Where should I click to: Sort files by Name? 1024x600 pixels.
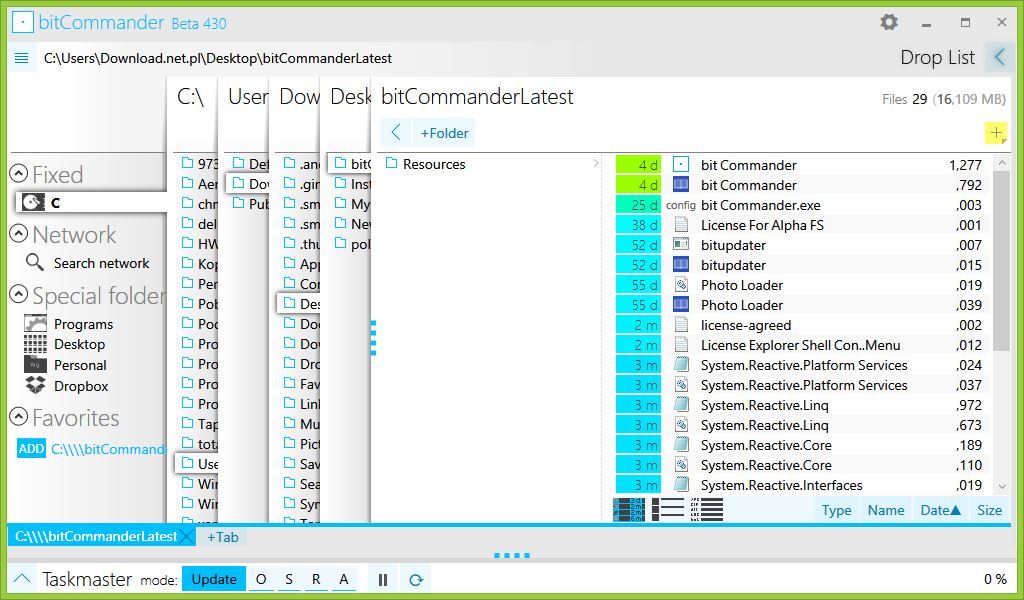886,510
